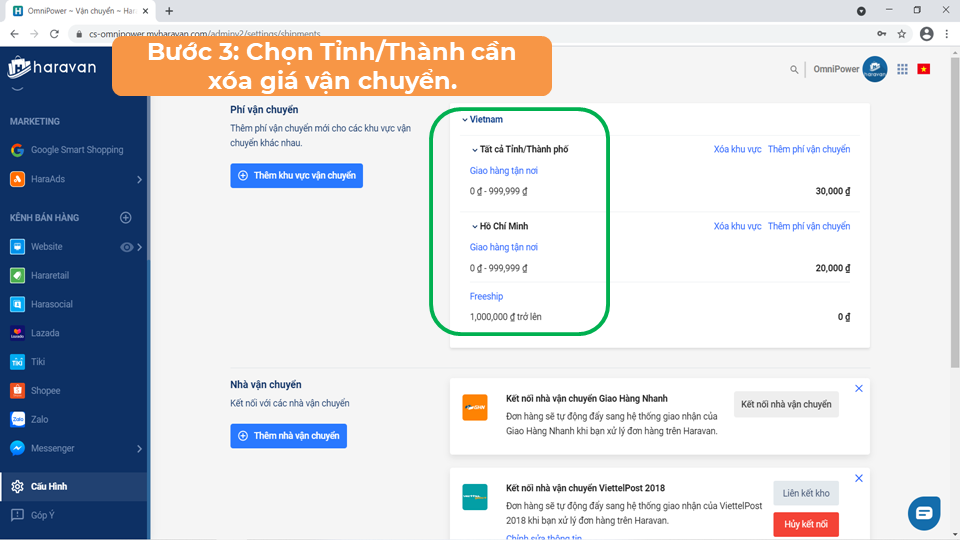Open the Website channel
This screenshot has height=540, width=960.
[47, 247]
